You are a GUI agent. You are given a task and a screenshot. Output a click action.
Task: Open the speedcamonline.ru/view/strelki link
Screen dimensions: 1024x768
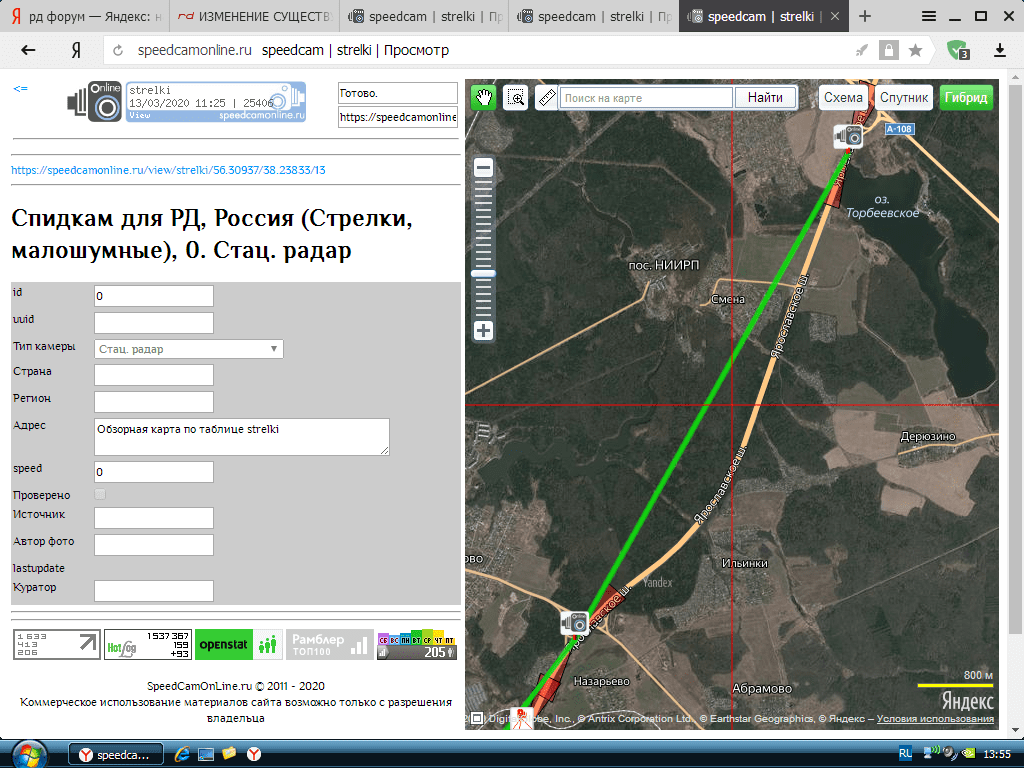coord(168,170)
